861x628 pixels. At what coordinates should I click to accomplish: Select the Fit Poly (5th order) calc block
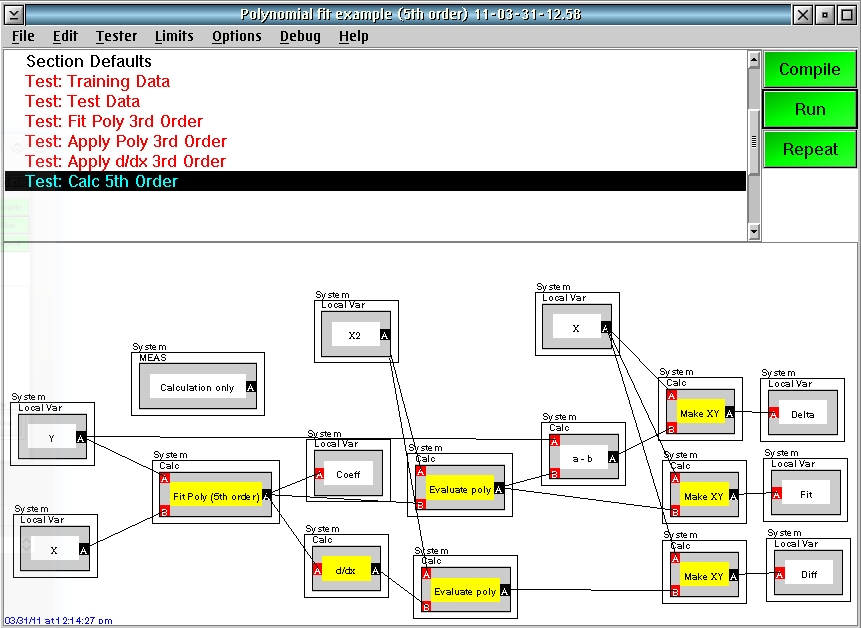(216, 496)
